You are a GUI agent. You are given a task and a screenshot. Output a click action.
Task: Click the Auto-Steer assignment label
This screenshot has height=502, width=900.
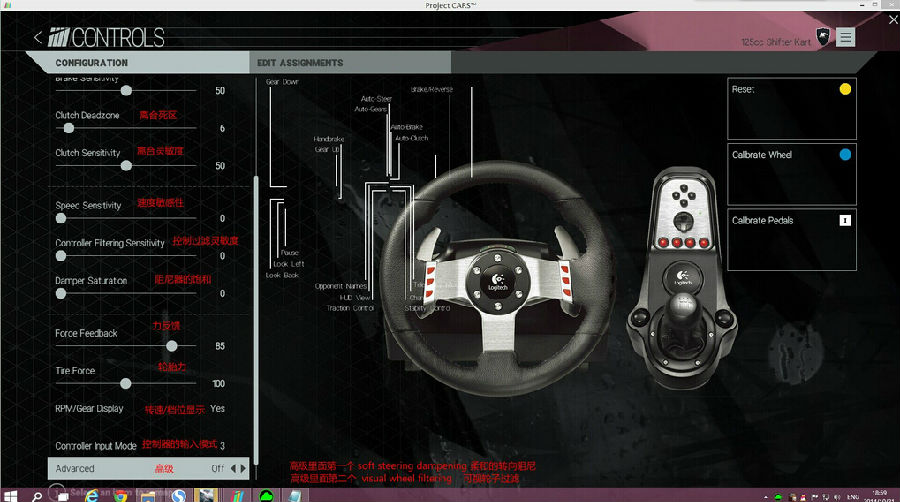[x=376, y=99]
